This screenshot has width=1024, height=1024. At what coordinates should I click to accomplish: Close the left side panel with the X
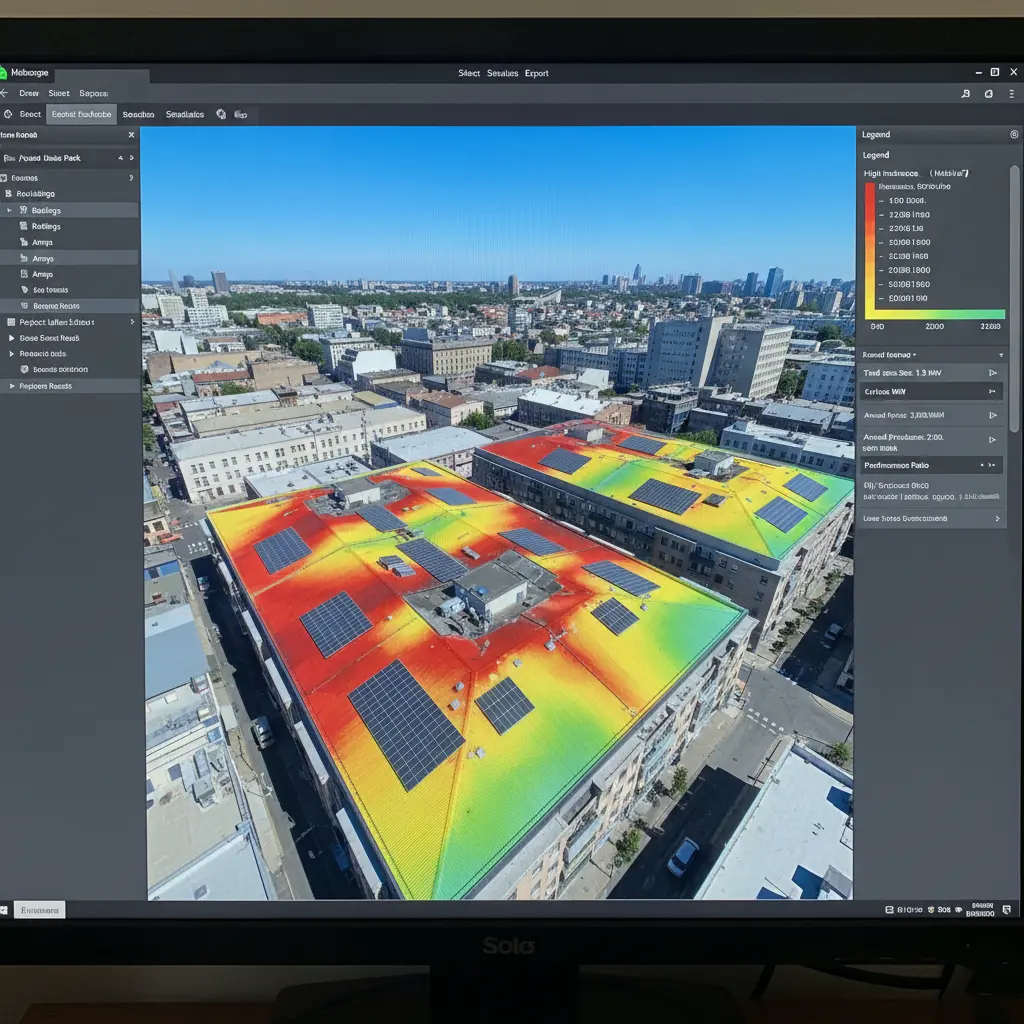click(x=130, y=135)
